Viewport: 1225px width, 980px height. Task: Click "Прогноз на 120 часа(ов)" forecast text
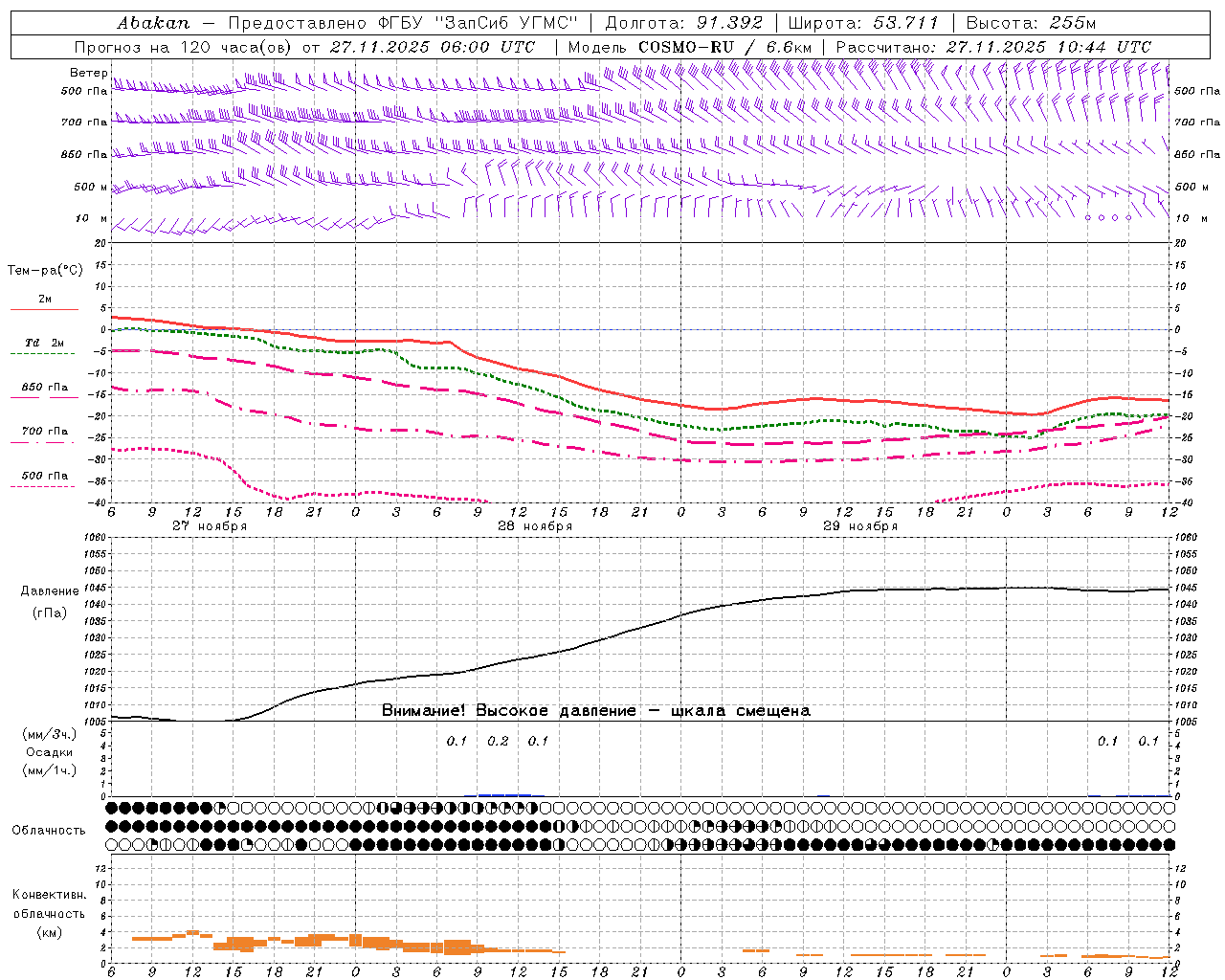(x=184, y=47)
